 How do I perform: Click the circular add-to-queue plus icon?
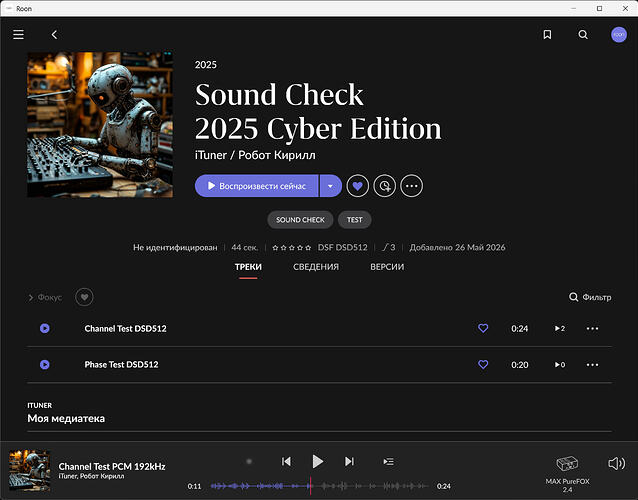[385, 186]
